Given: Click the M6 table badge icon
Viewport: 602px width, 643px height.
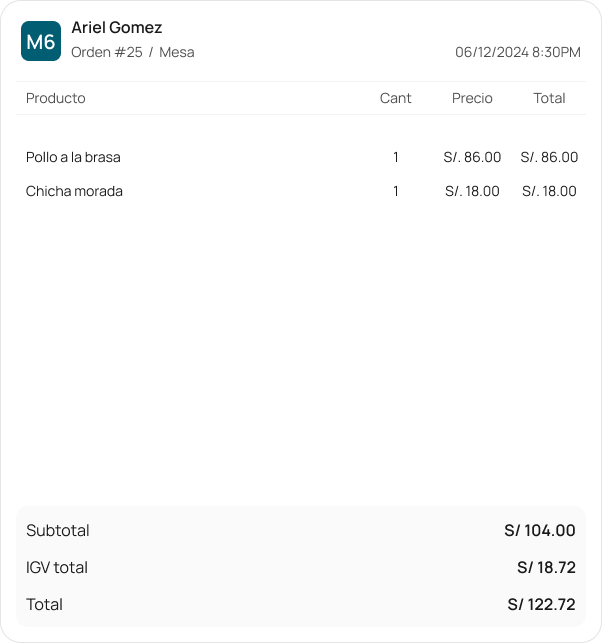Looking at the screenshot, I should click(x=41, y=42).
